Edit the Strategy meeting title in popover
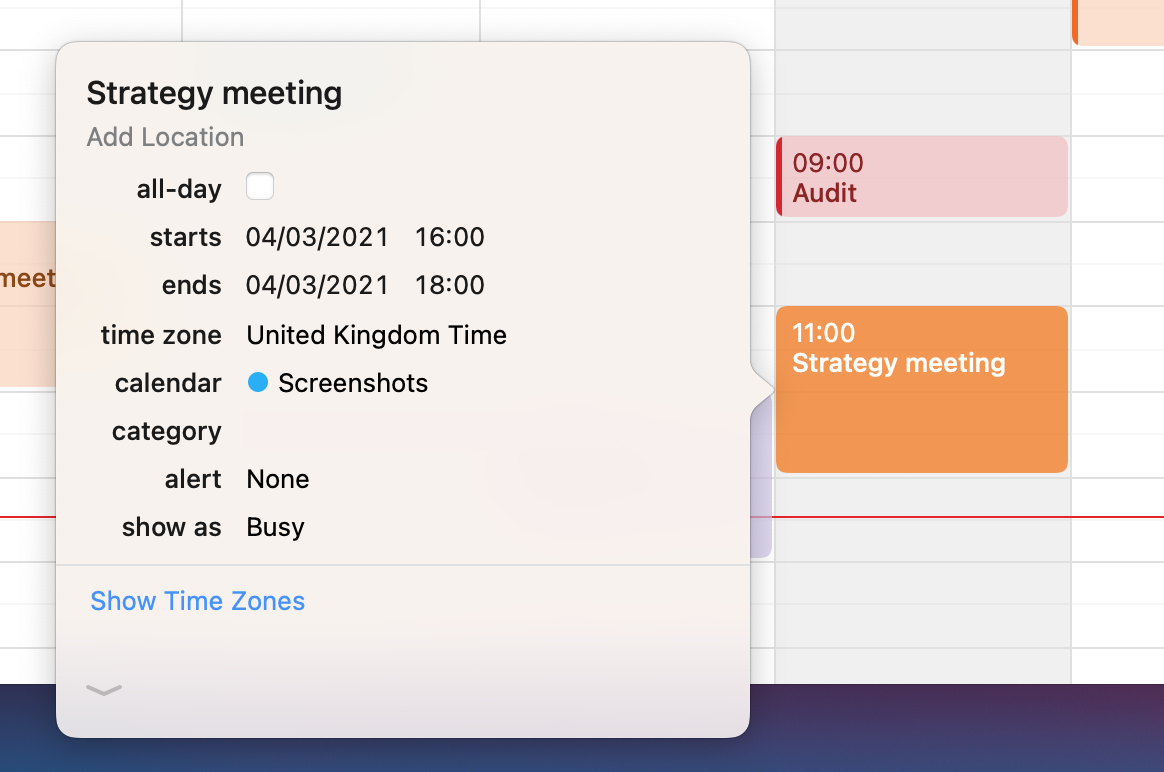Image resolution: width=1164 pixels, height=772 pixels. point(215,94)
